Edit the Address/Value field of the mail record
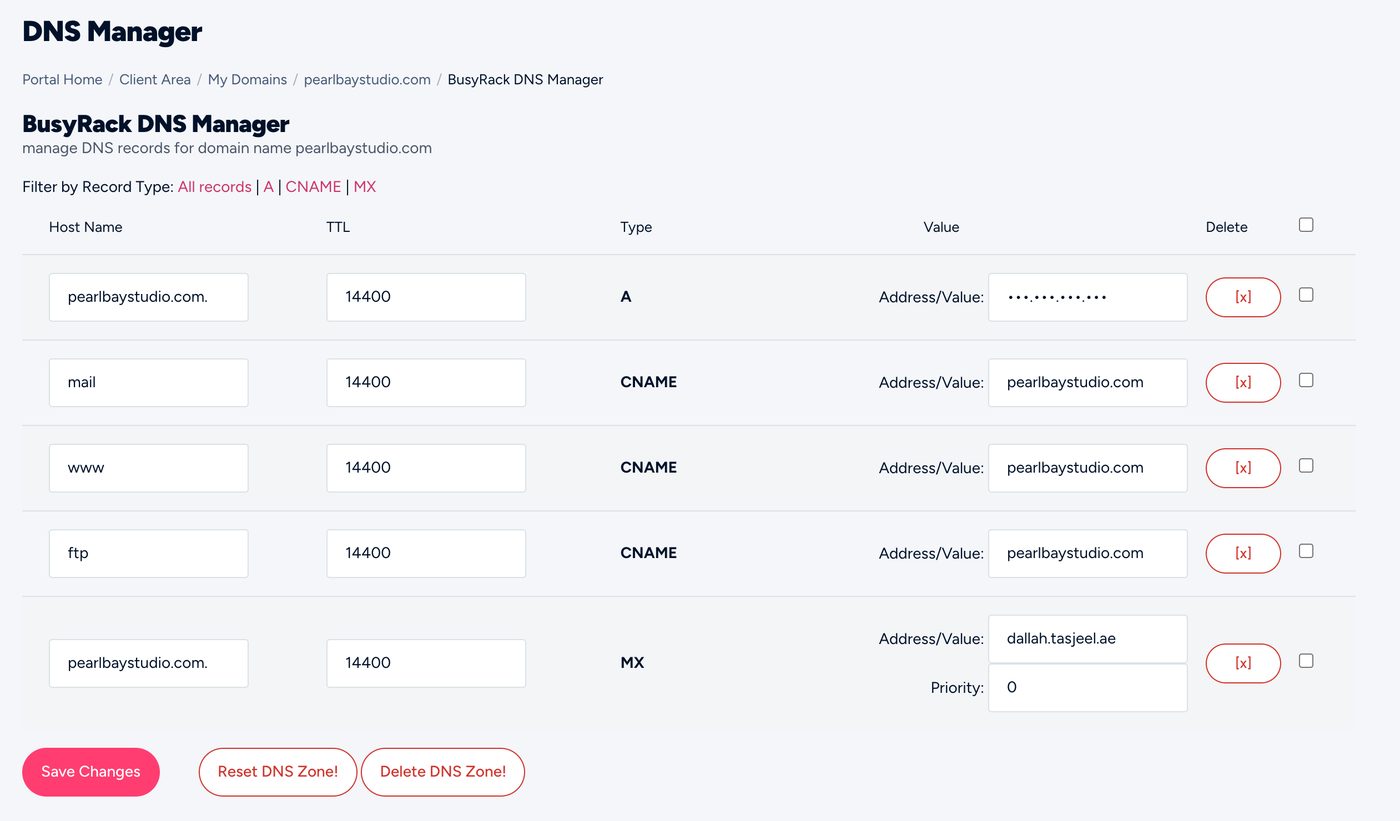1400x821 pixels. (x=1088, y=383)
